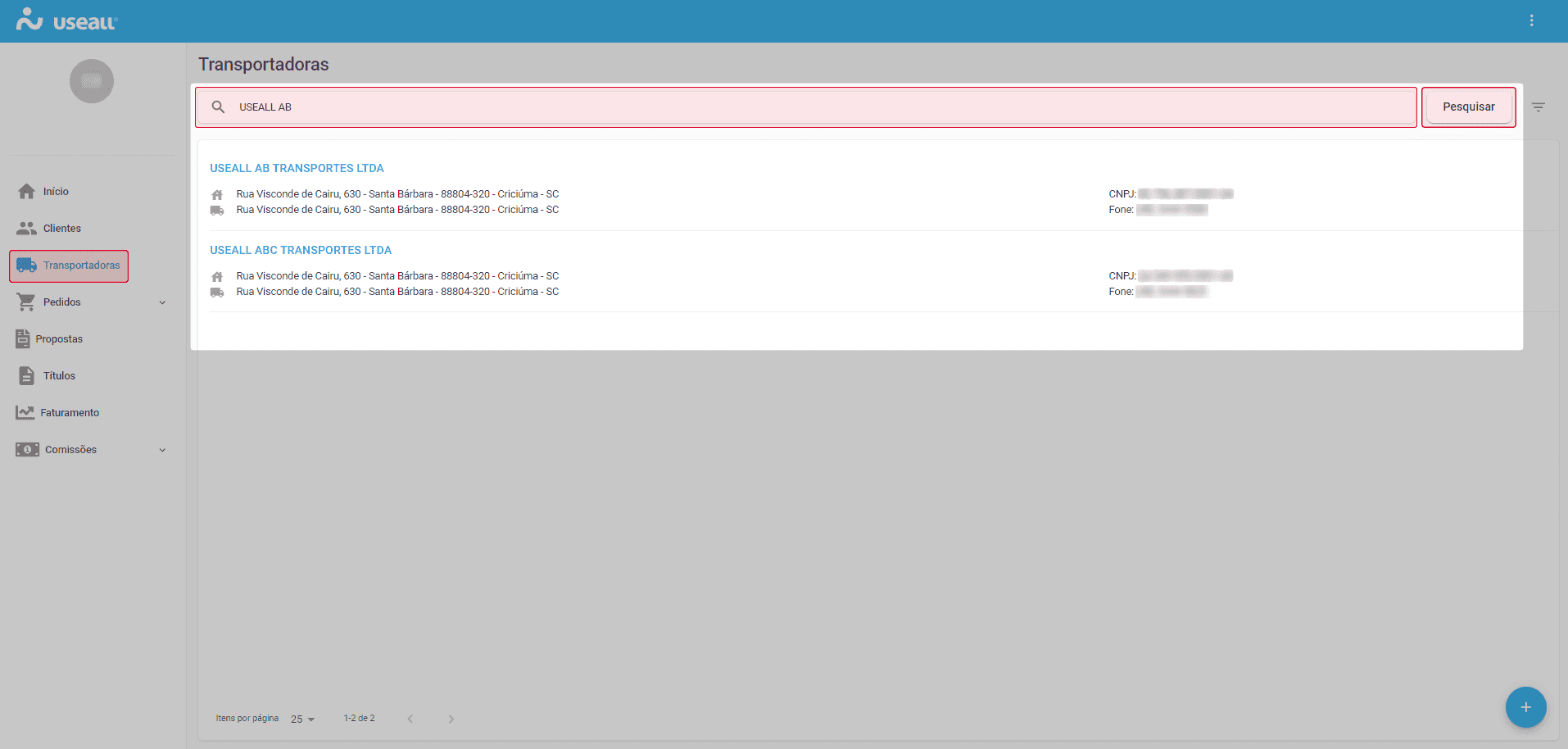Image resolution: width=1568 pixels, height=749 pixels.
Task: Open the Comissões menu item
Action: tap(70, 449)
